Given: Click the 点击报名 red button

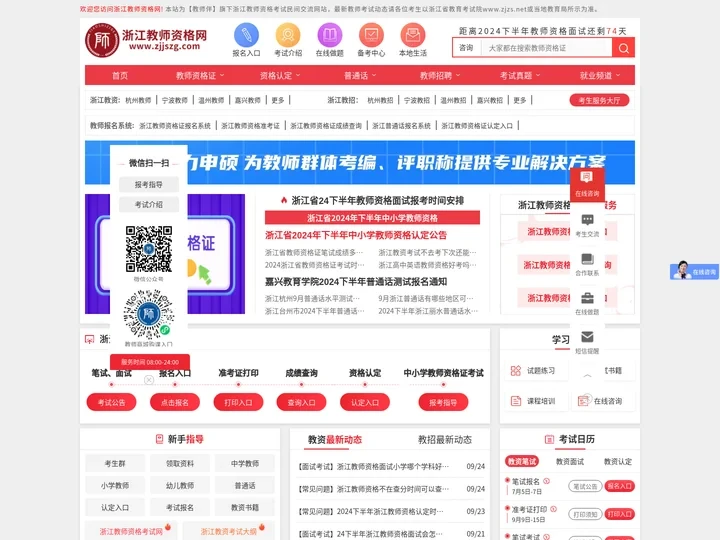Looking at the screenshot, I should coord(174,402).
